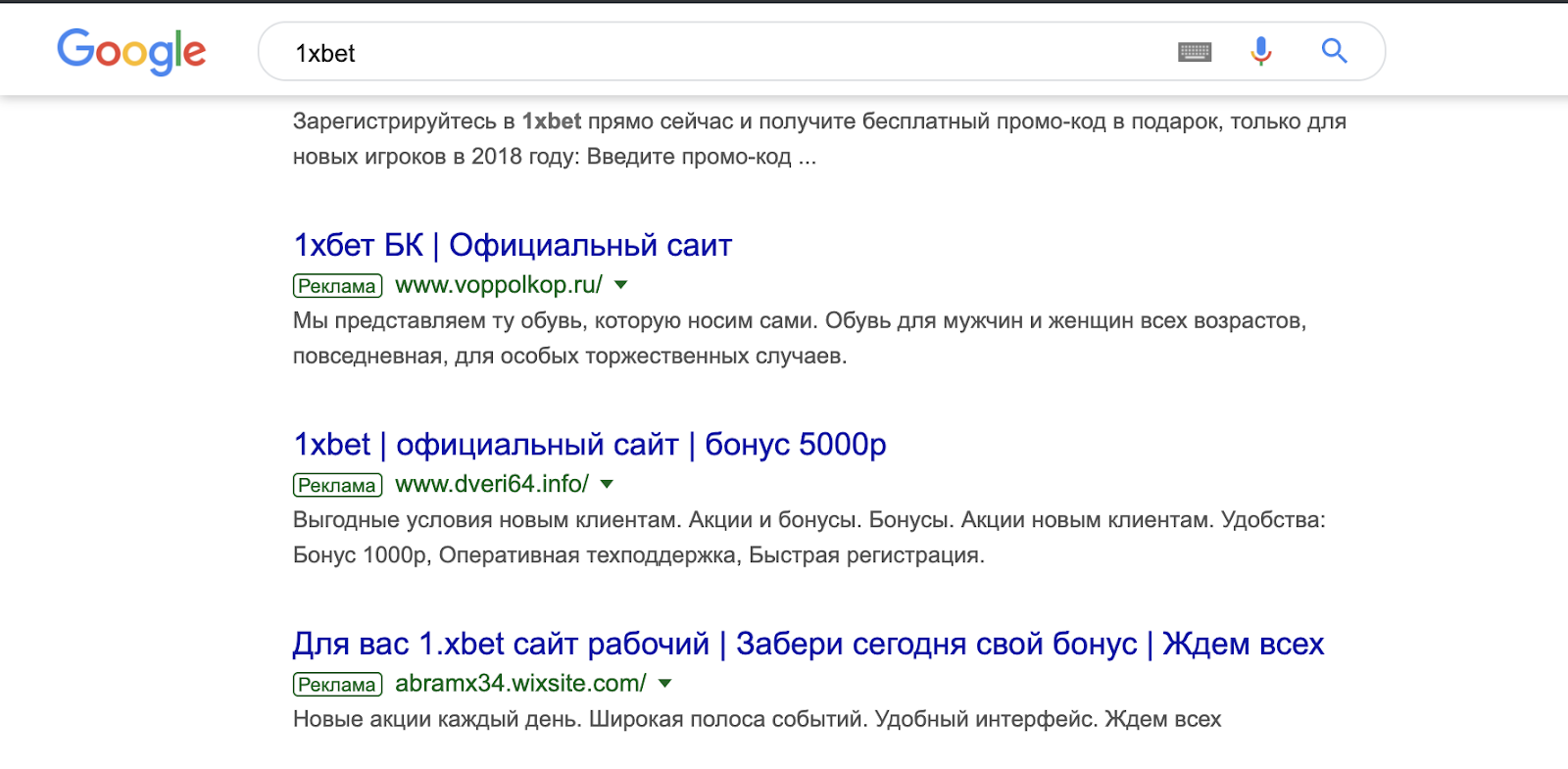This screenshot has height=769, width=1568.
Task: Open the on-screen keyboard icon
Action: tap(1195, 52)
